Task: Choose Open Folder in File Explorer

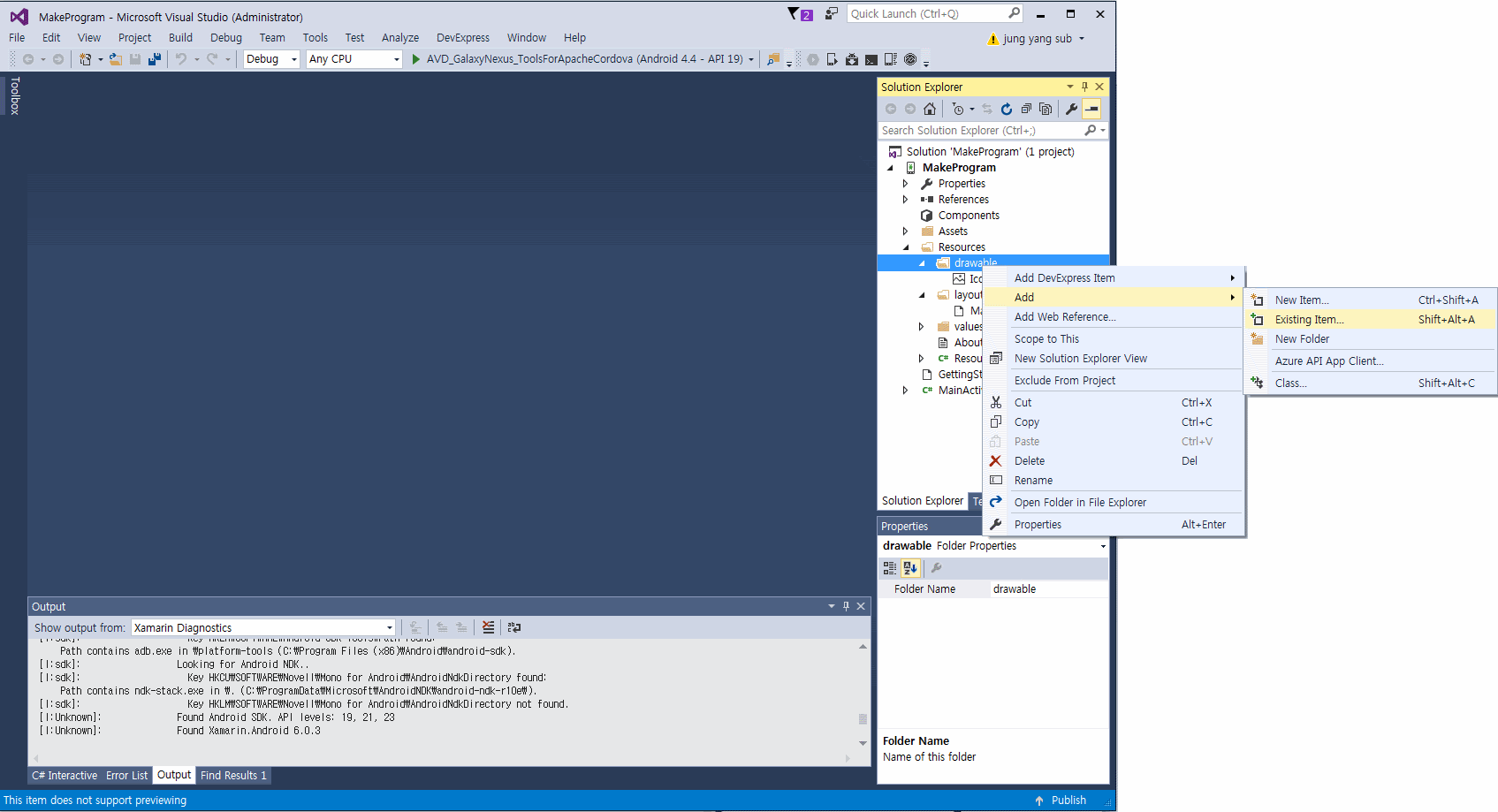Action: click(1114, 503)
